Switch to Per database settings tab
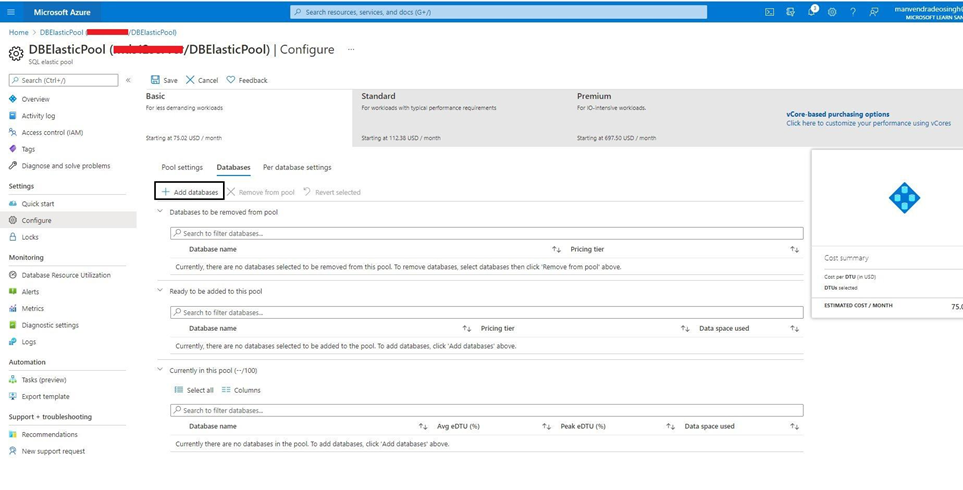 (x=297, y=167)
